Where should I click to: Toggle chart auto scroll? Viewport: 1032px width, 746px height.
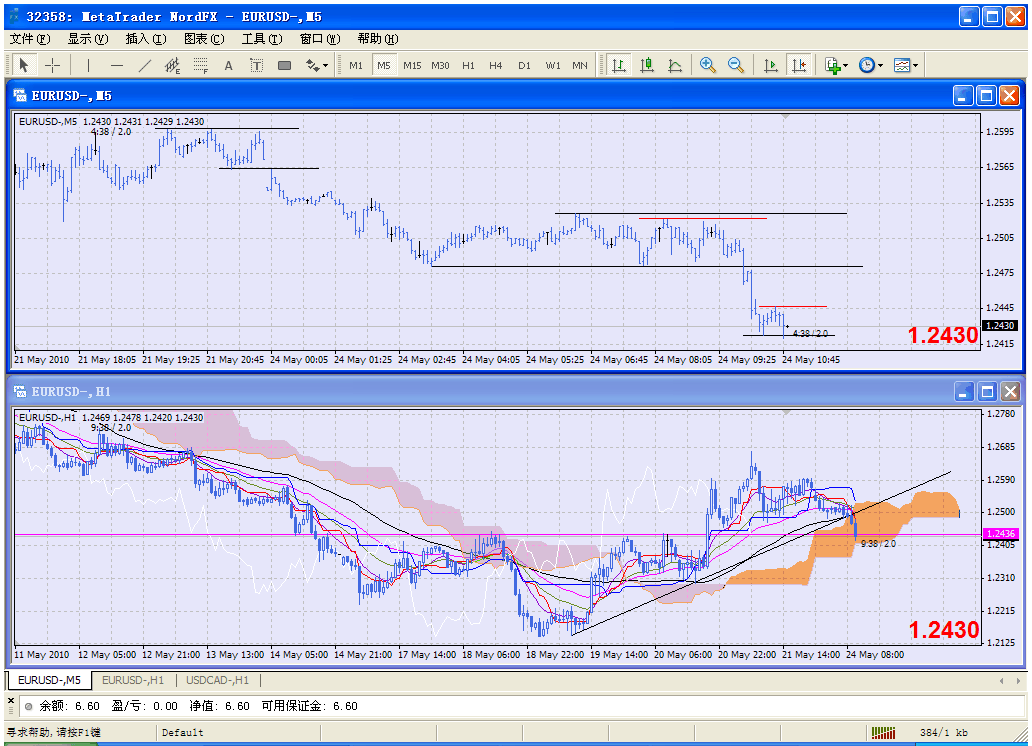[771, 65]
